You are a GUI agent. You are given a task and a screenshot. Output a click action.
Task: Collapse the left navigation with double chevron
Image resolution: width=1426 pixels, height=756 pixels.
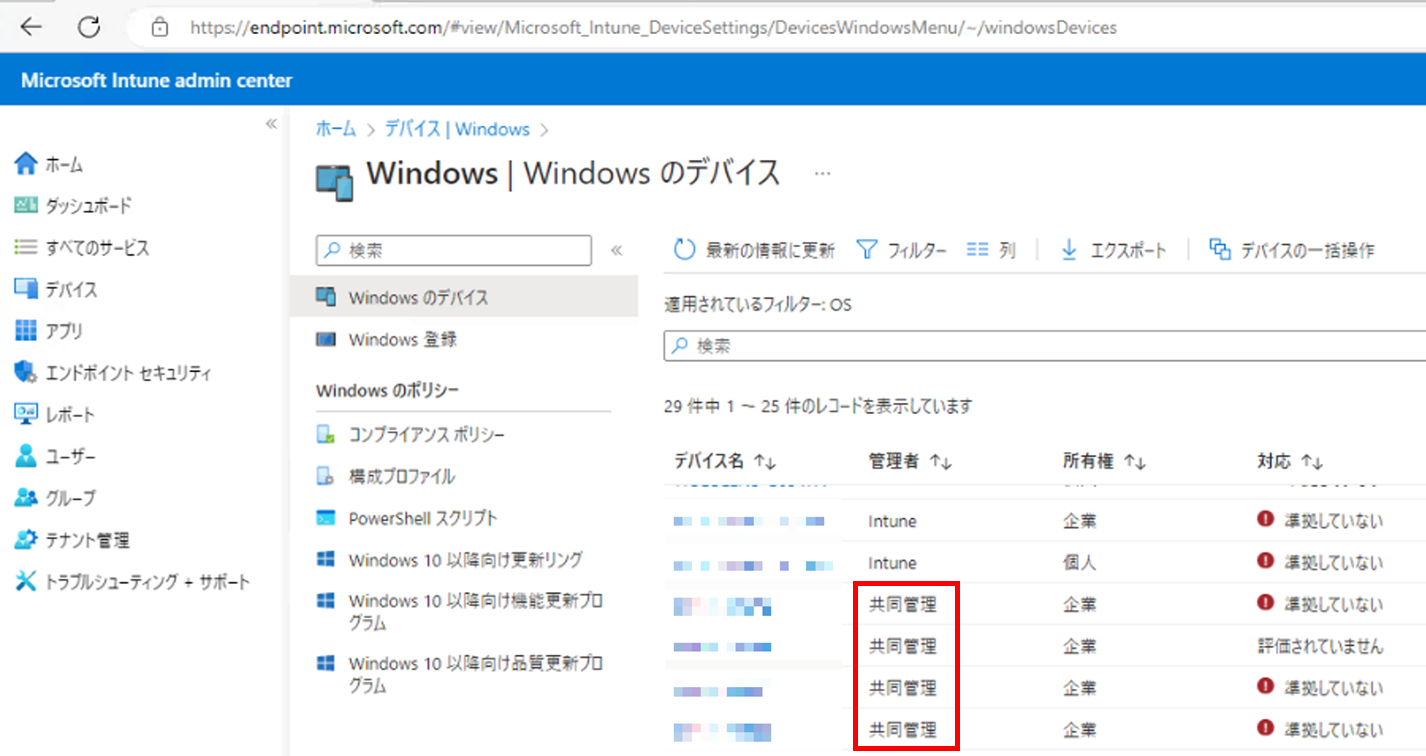(x=271, y=124)
